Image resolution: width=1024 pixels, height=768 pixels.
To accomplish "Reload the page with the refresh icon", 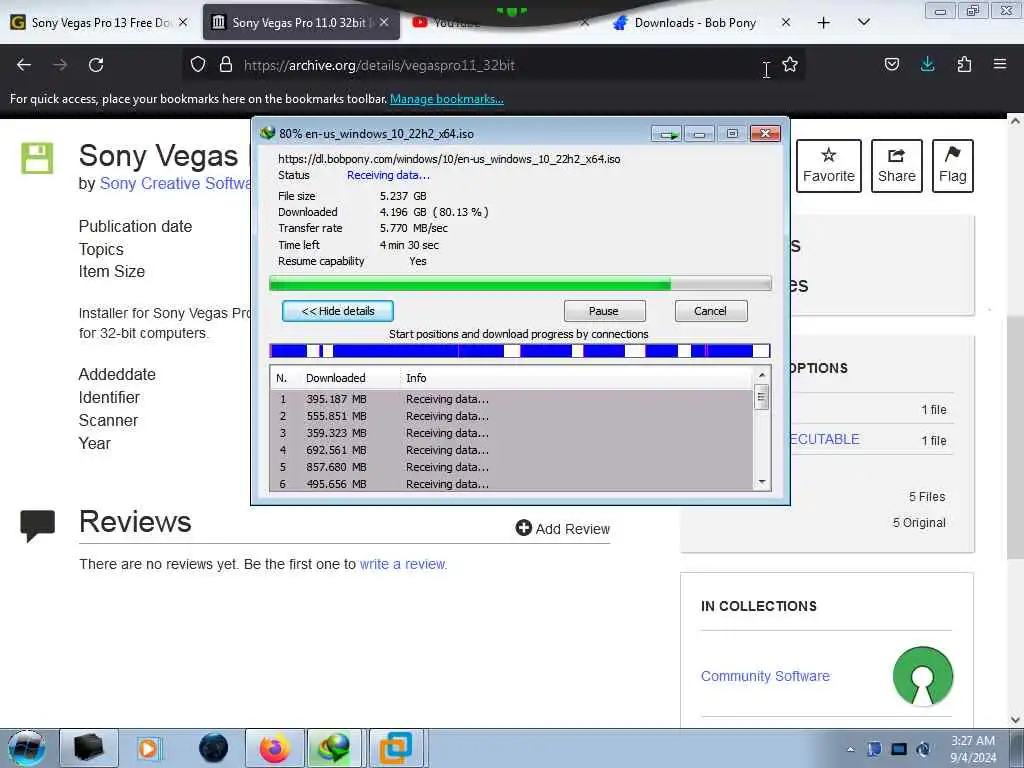I will click(x=96, y=65).
